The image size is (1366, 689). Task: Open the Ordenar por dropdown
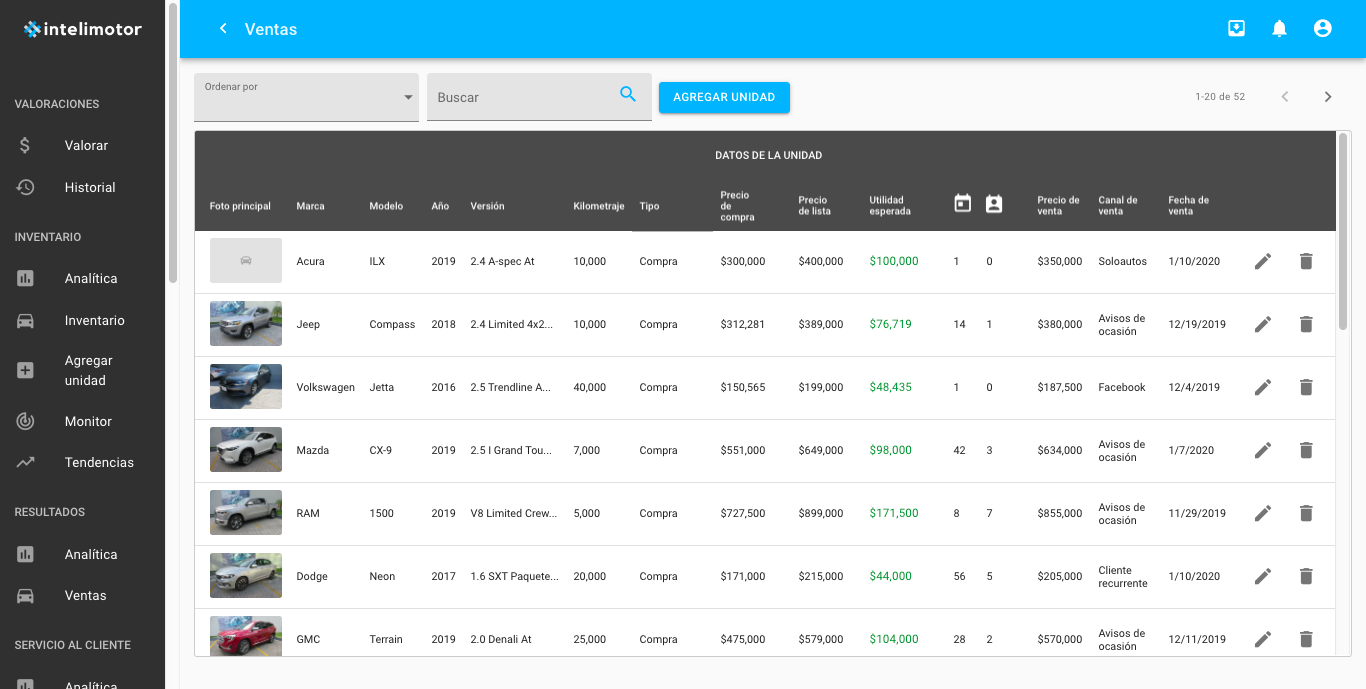pos(306,97)
